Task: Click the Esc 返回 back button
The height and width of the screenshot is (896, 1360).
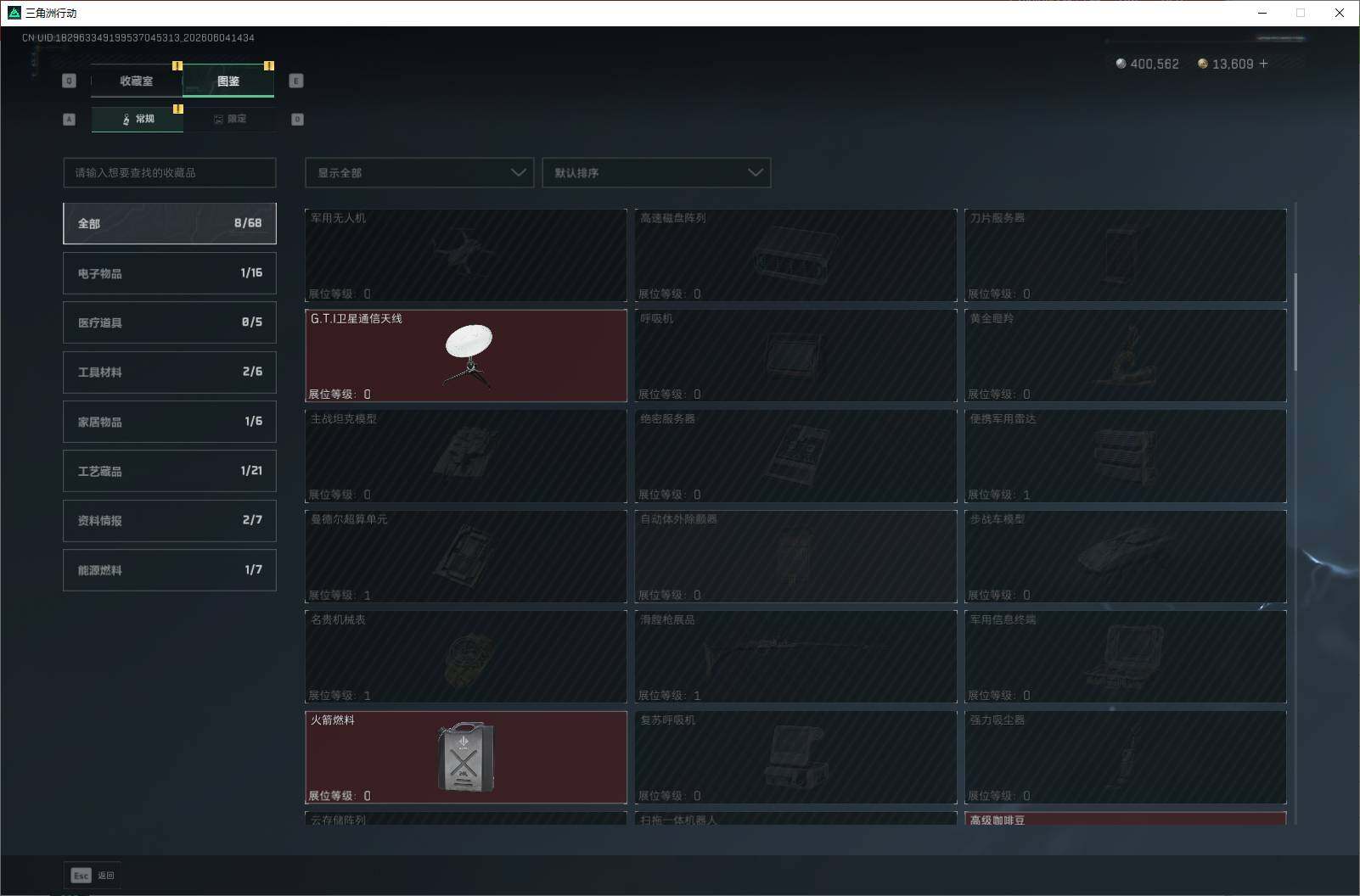Action: (93, 876)
